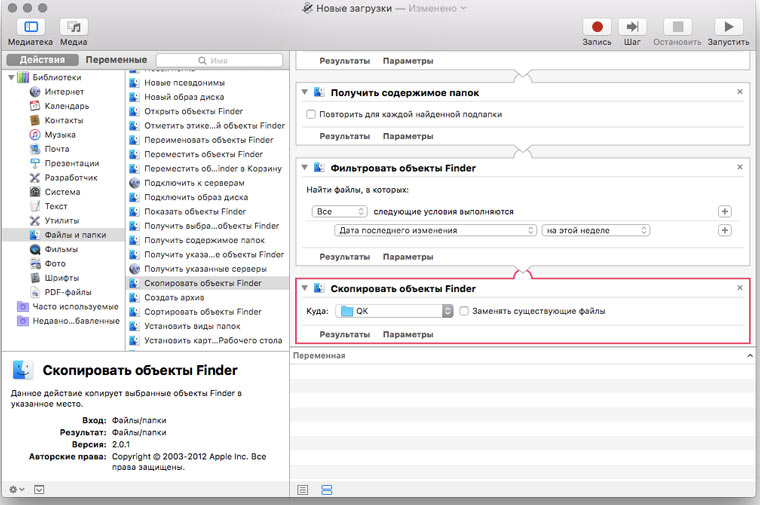Viewport: 760px width, 505px height.
Task: Collapse the Получить содержимое папок action
Action: [304, 92]
